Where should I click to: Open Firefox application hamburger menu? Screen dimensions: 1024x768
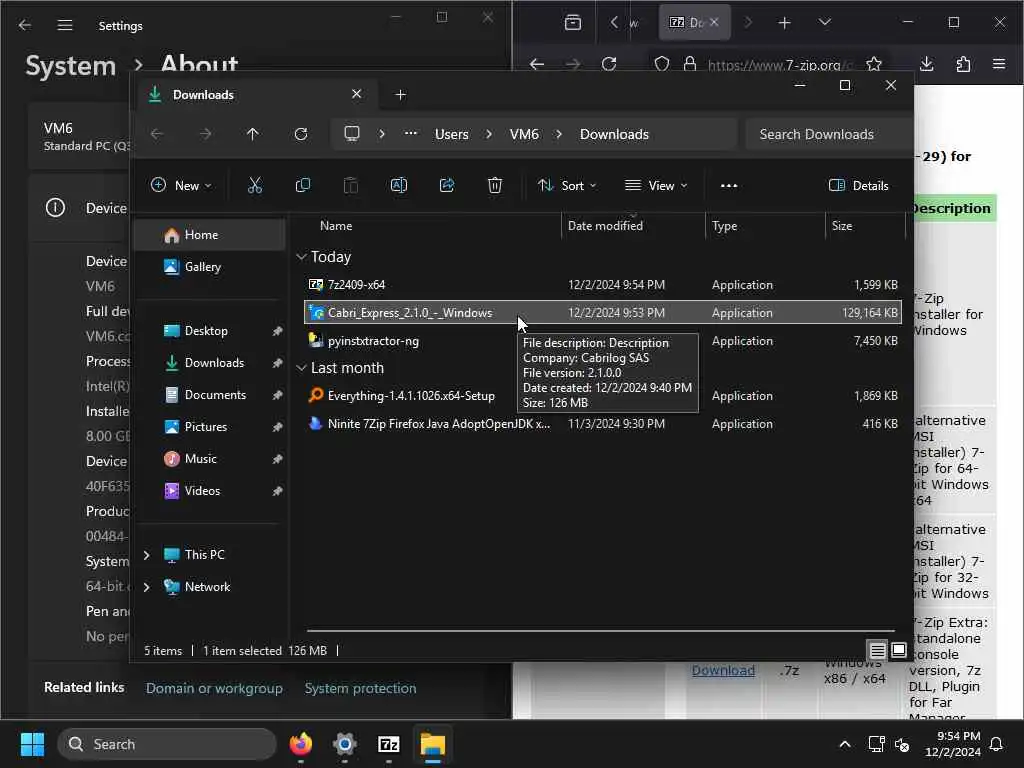pyautogui.click(x=999, y=64)
